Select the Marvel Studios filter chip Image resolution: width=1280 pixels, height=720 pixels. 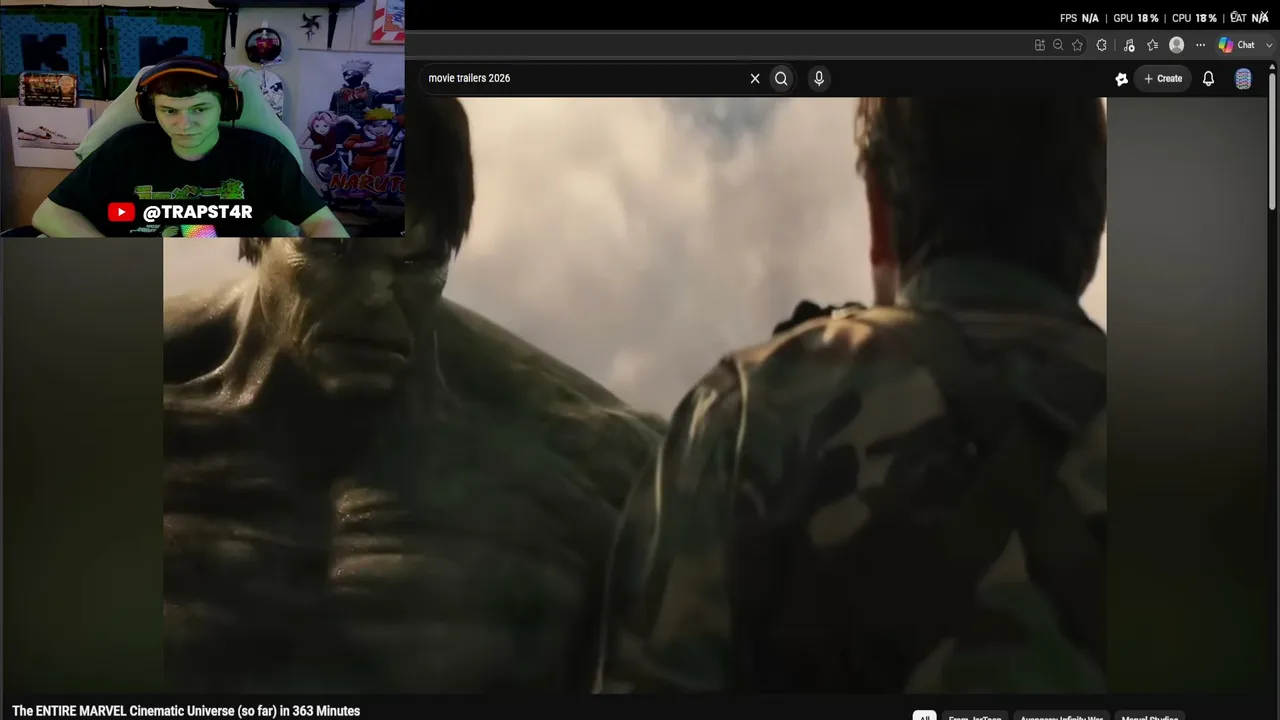click(1149, 717)
